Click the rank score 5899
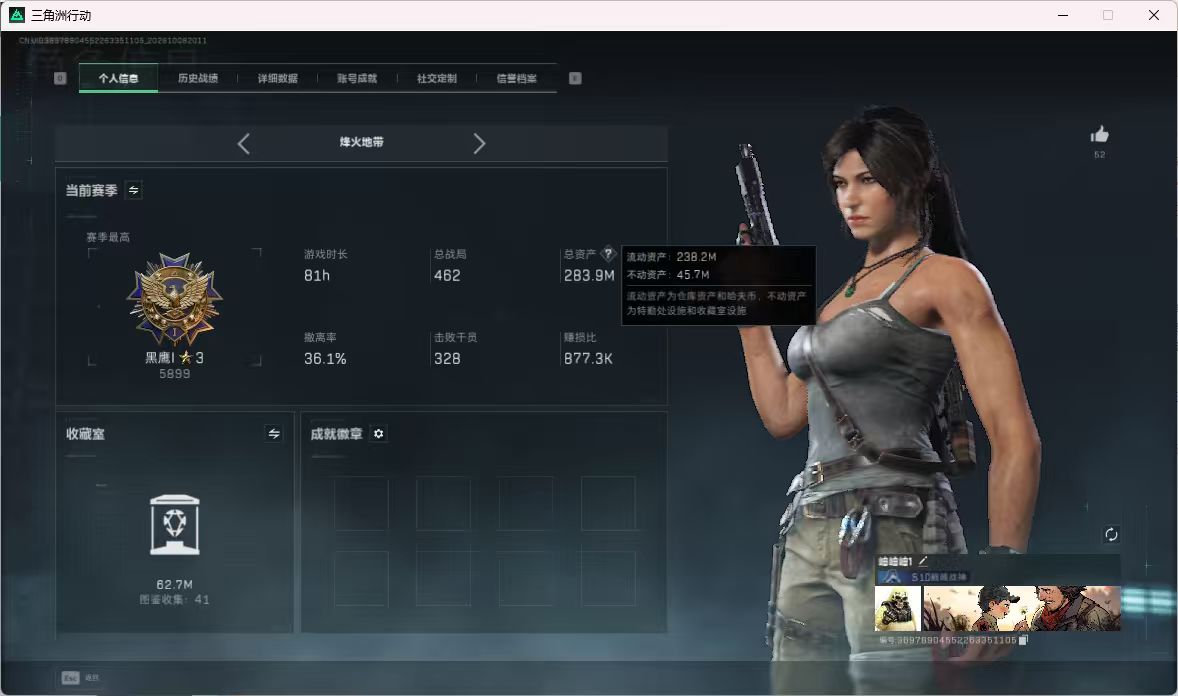 tap(174, 374)
